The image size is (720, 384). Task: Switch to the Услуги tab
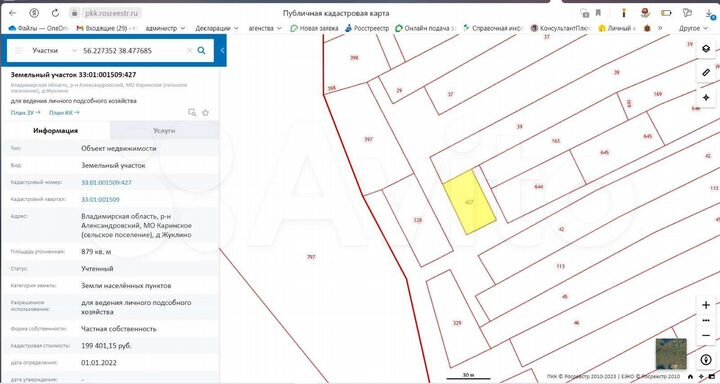pyautogui.click(x=164, y=130)
